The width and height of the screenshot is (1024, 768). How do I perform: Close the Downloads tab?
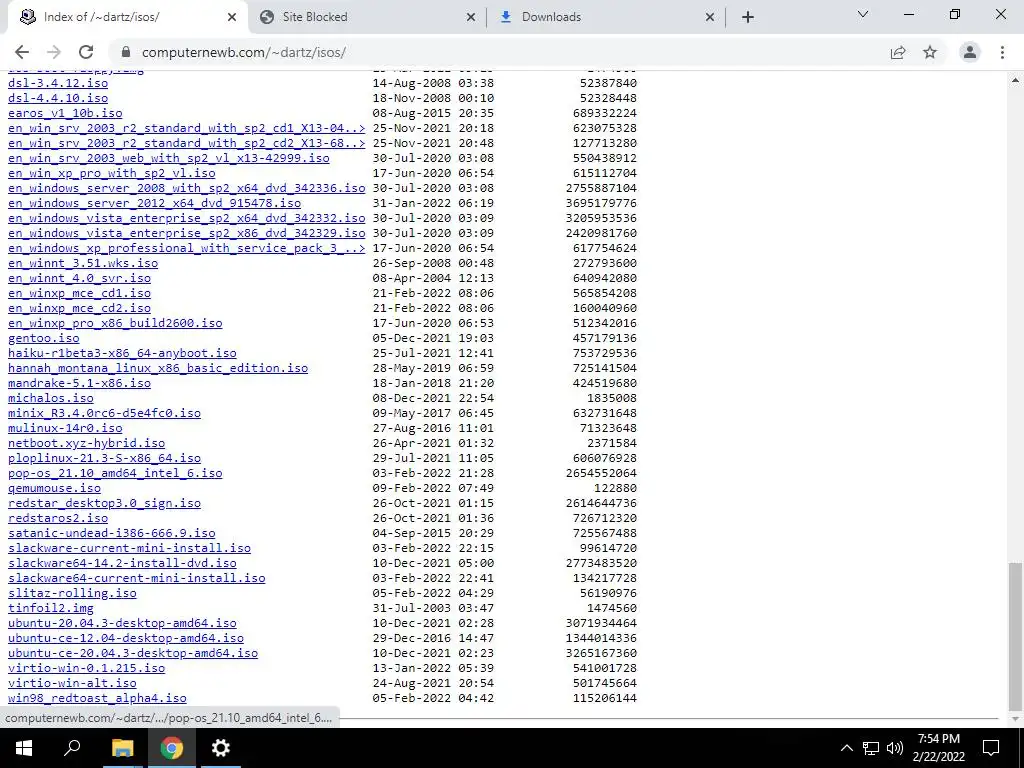click(710, 17)
